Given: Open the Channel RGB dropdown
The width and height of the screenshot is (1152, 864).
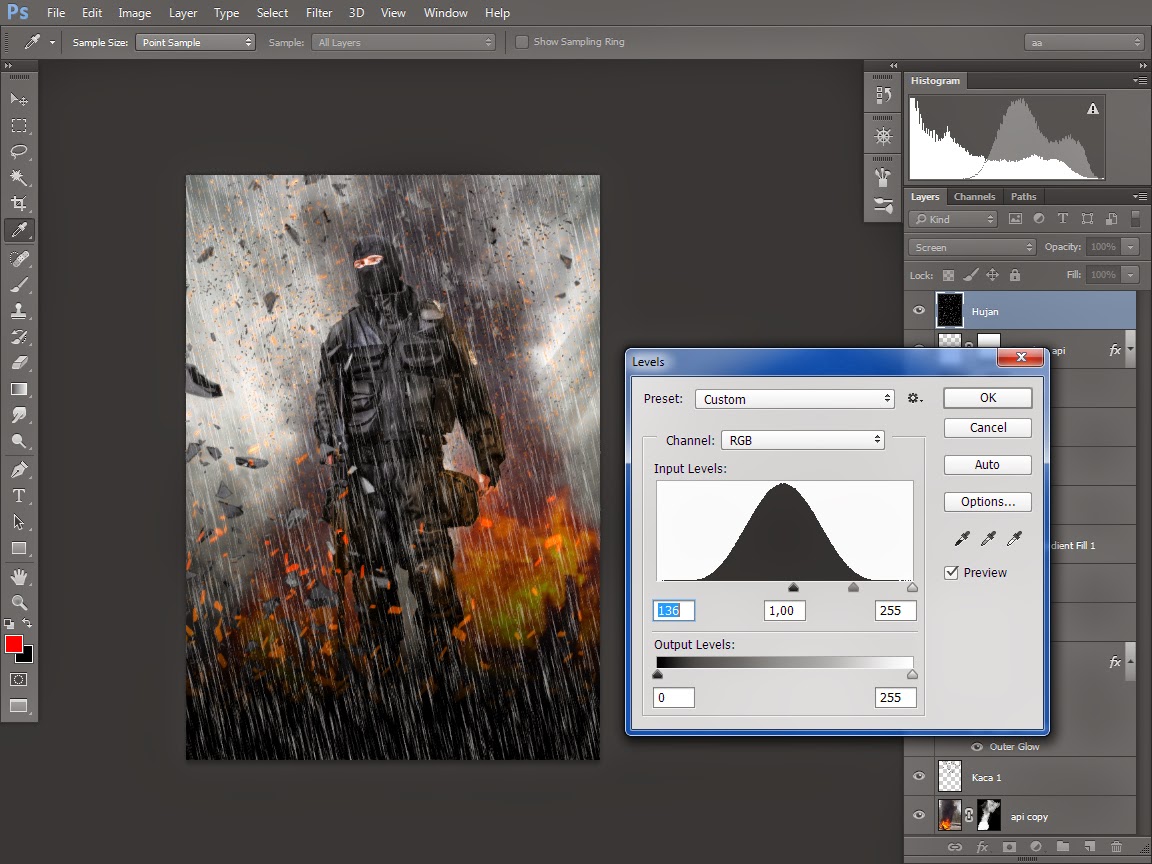Looking at the screenshot, I should [803, 440].
